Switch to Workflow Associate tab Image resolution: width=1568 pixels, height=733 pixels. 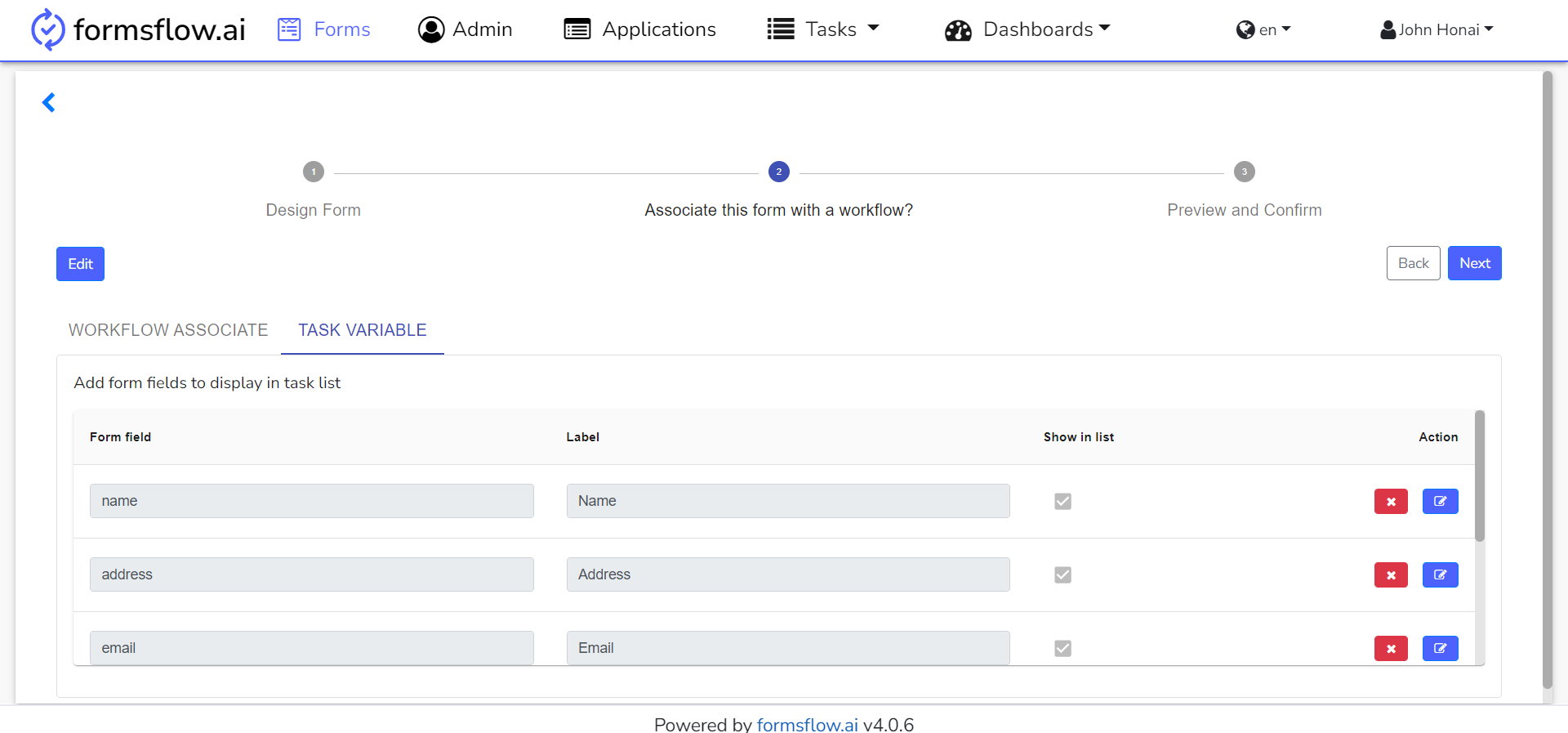click(168, 330)
